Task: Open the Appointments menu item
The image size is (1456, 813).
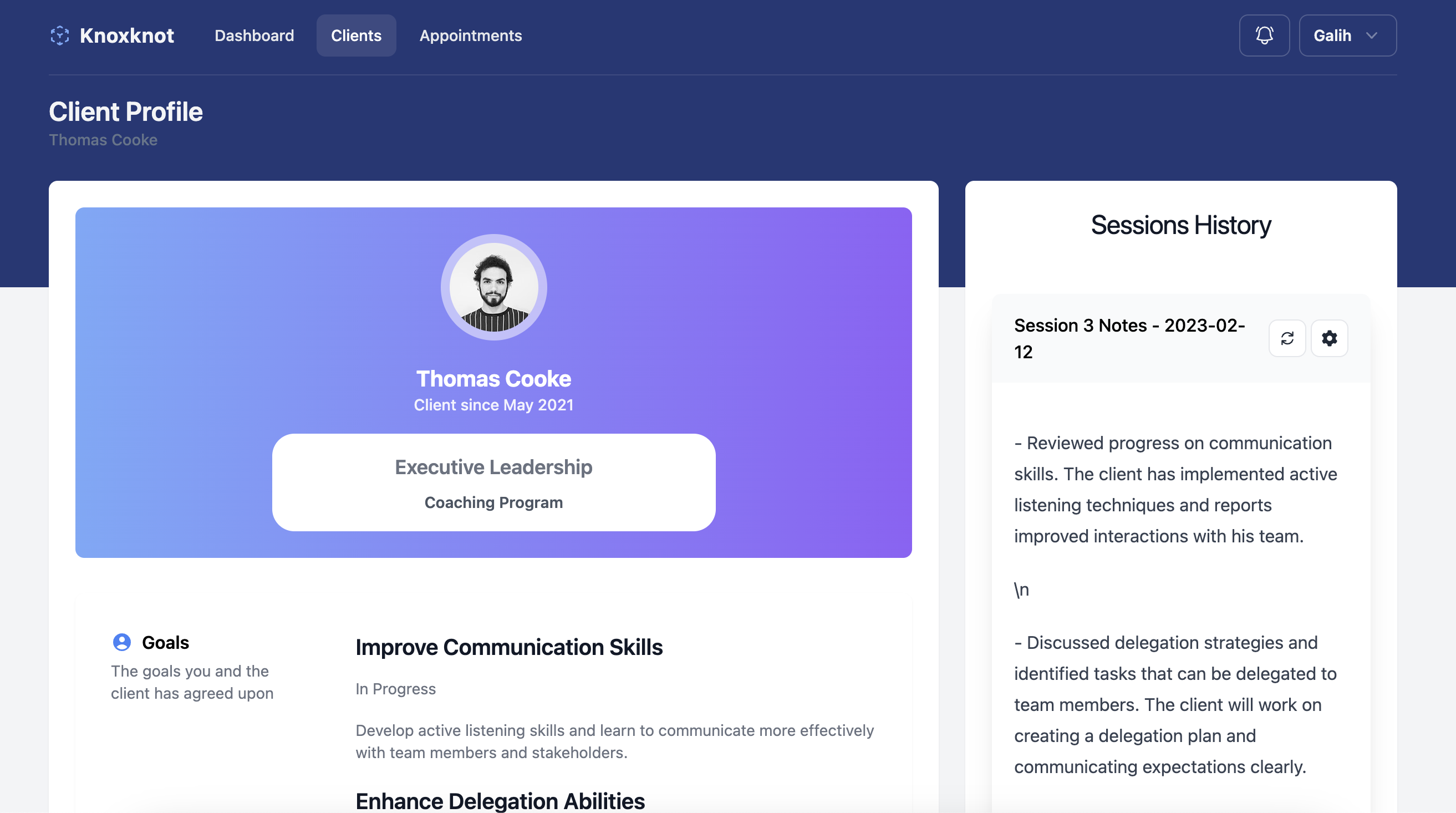Action: point(471,35)
